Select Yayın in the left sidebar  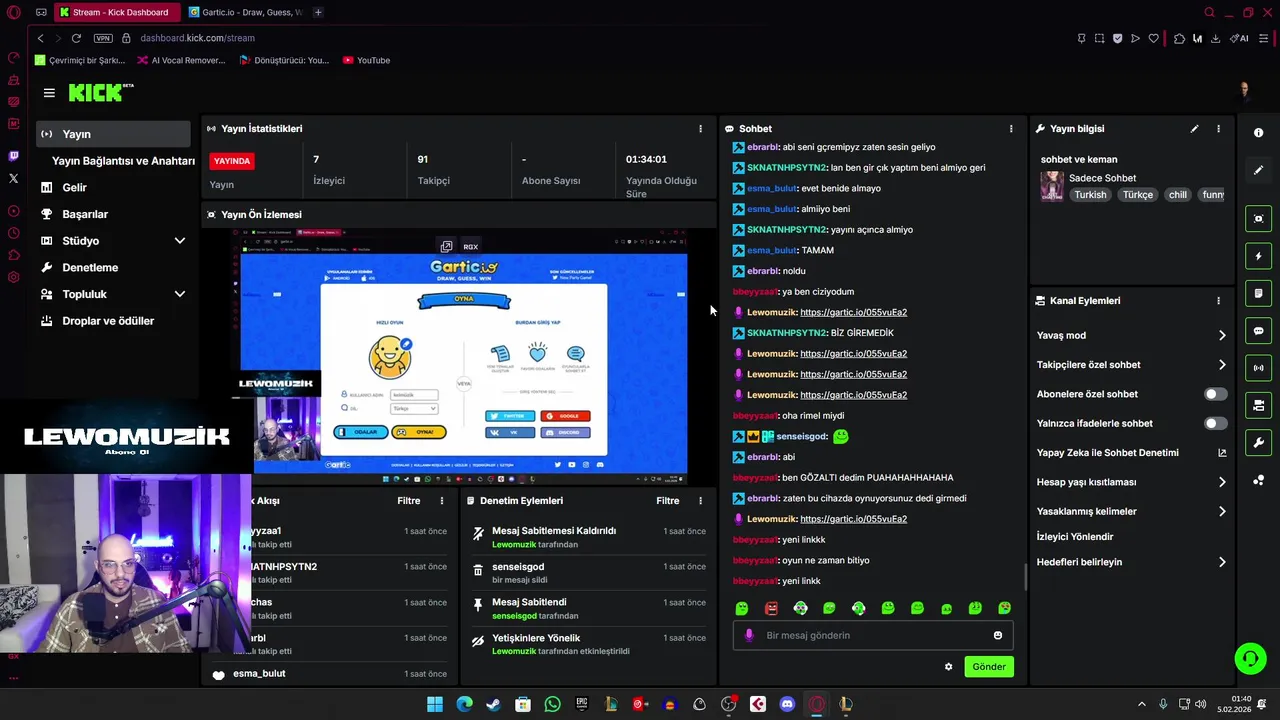coord(113,134)
